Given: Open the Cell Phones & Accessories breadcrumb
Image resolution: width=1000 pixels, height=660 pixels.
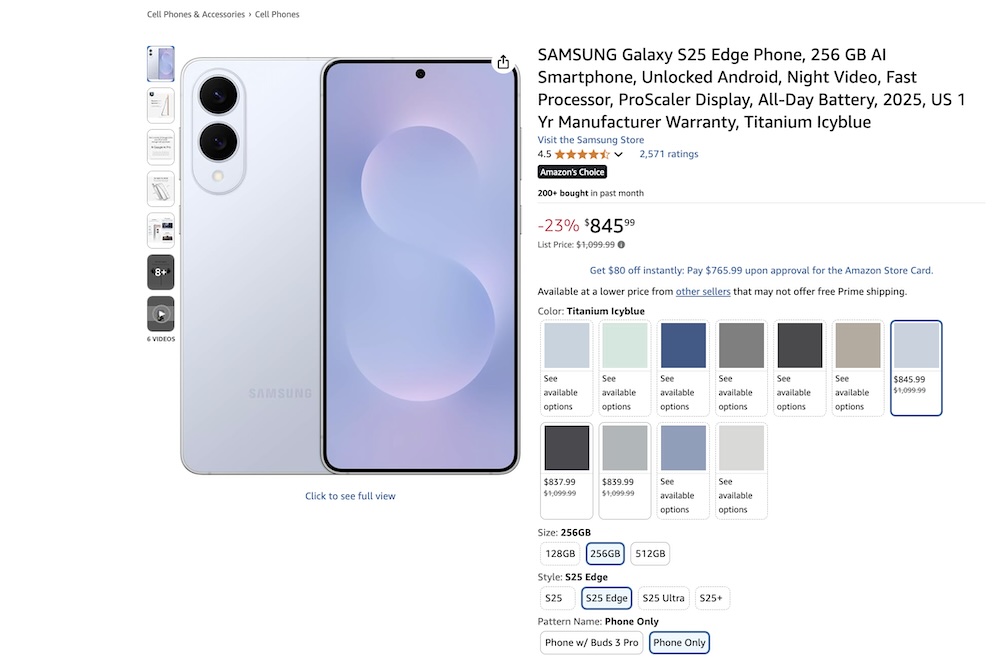Looking at the screenshot, I should 195,14.
